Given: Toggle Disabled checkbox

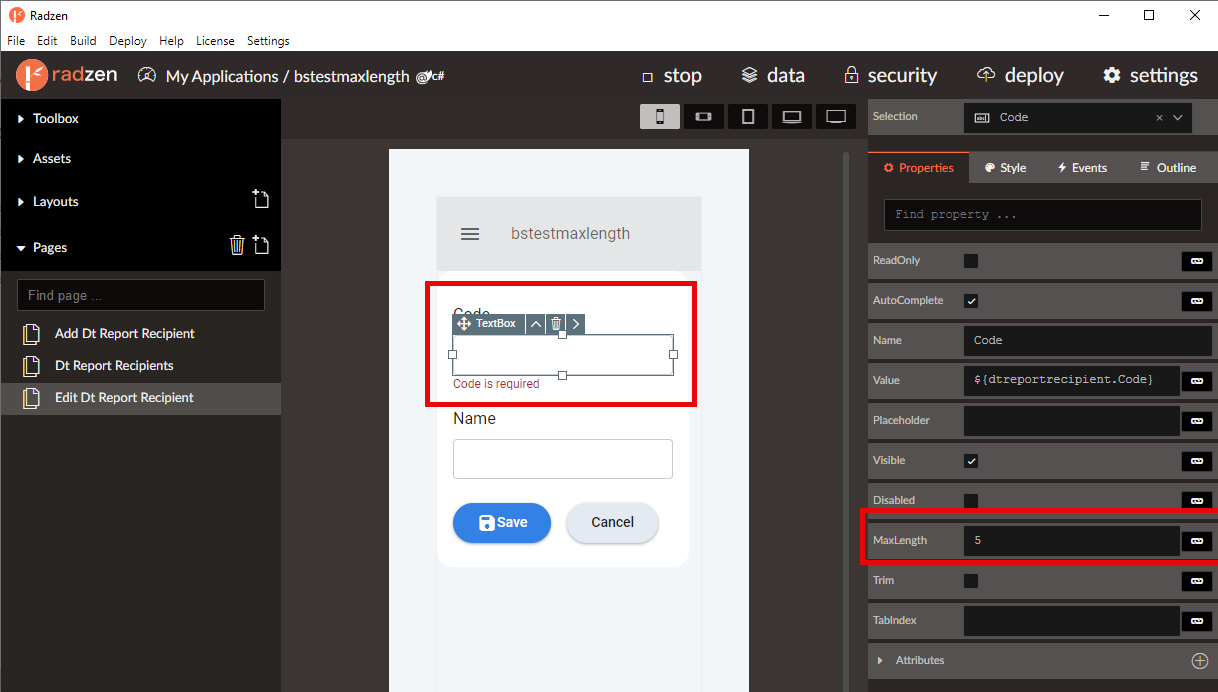Looking at the screenshot, I should (971, 500).
